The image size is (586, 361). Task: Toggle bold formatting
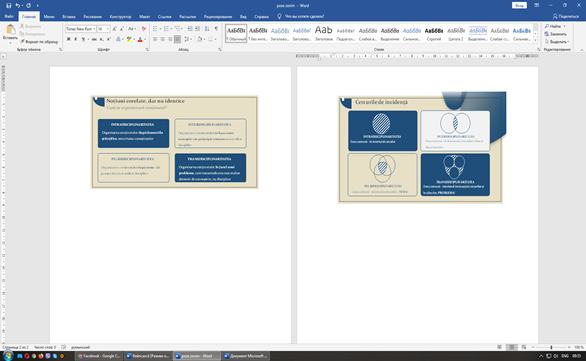point(68,39)
